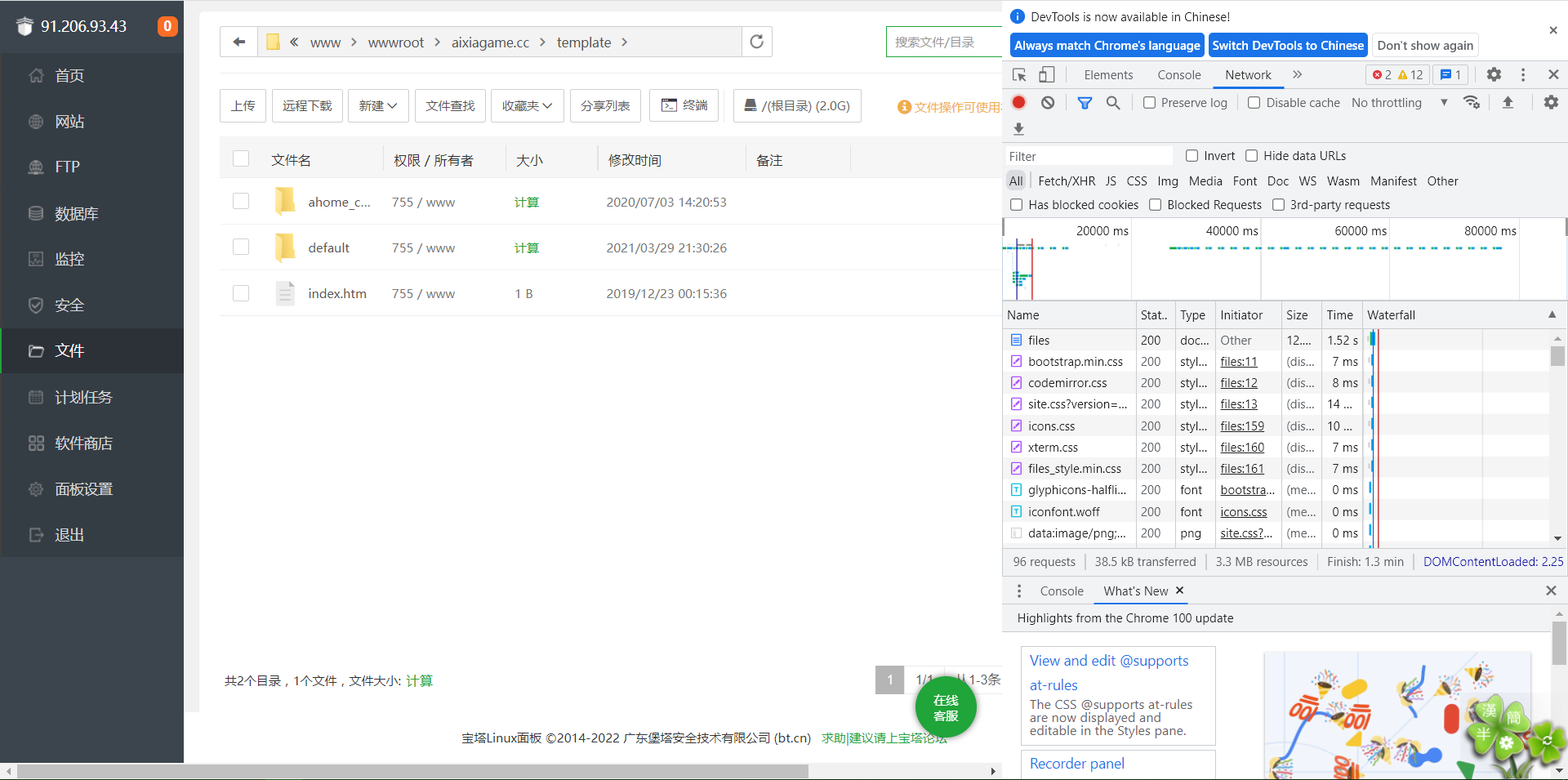Enable the Disable cache checkbox
This screenshot has width=1568, height=780.
tap(1254, 102)
